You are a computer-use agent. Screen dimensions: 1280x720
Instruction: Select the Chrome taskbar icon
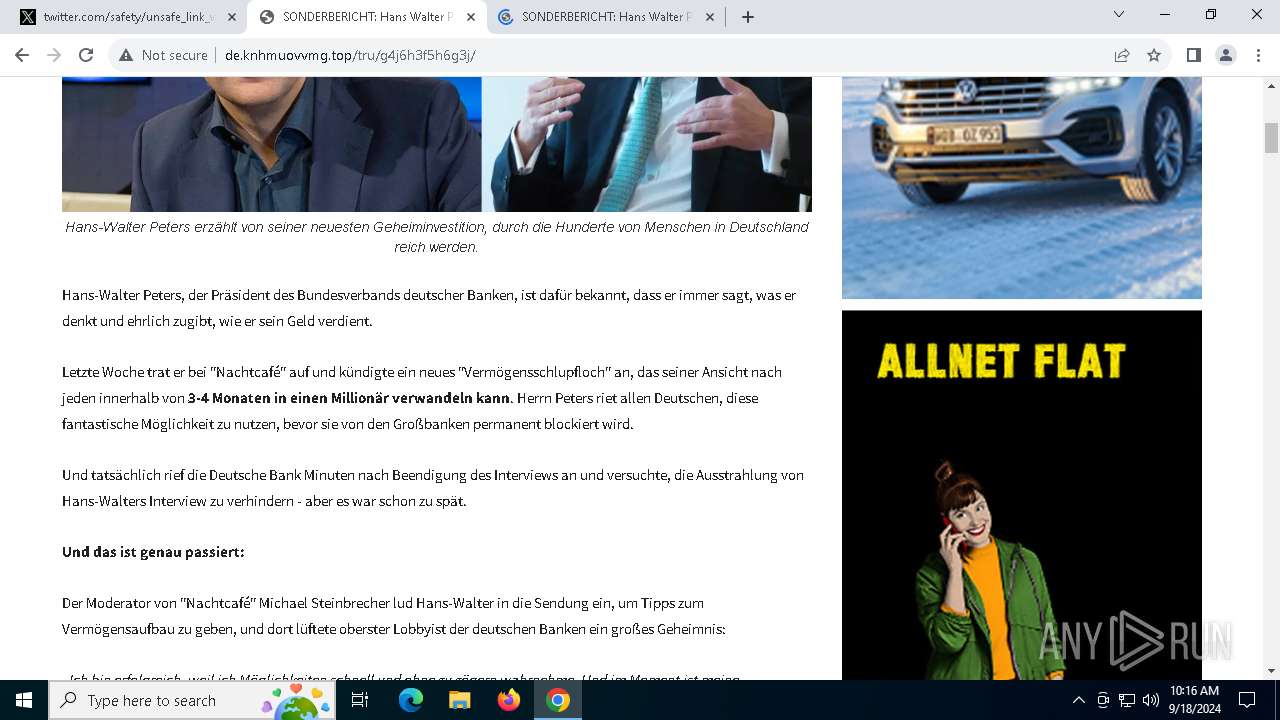tap(558, 700)
